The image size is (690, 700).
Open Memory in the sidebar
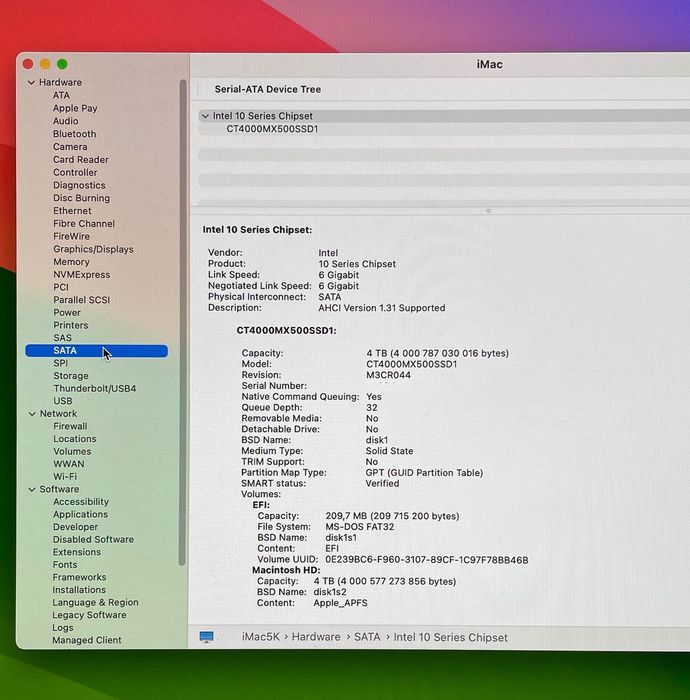71,262
